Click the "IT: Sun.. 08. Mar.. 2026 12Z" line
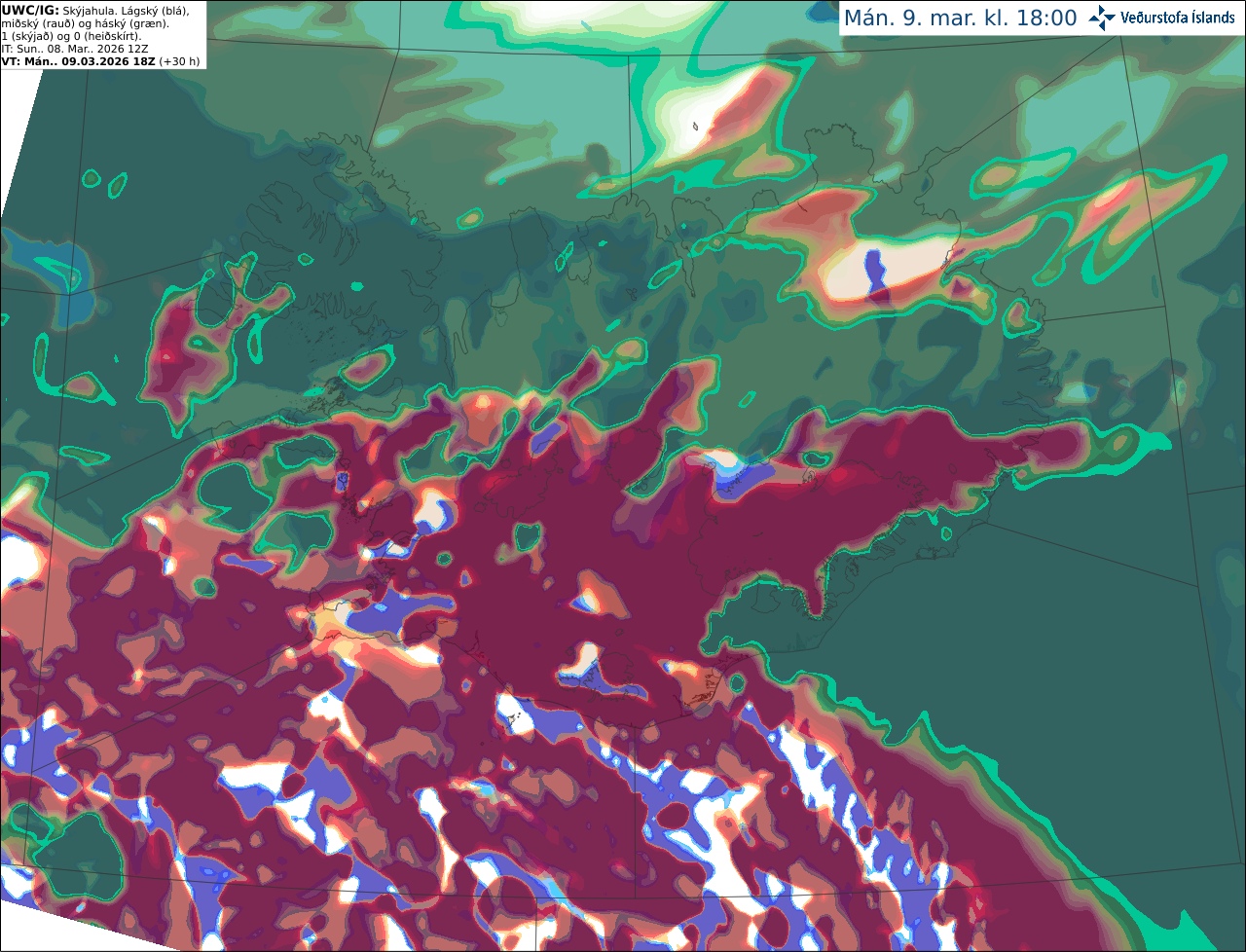The height and width of the screenshot is (952, 1246). tap(75, 49)
